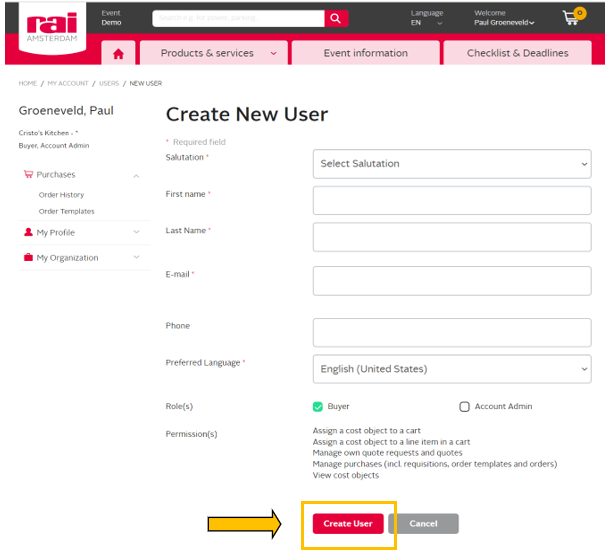
Task: Open Order Templates in sidebar
Action: (66, 211)
